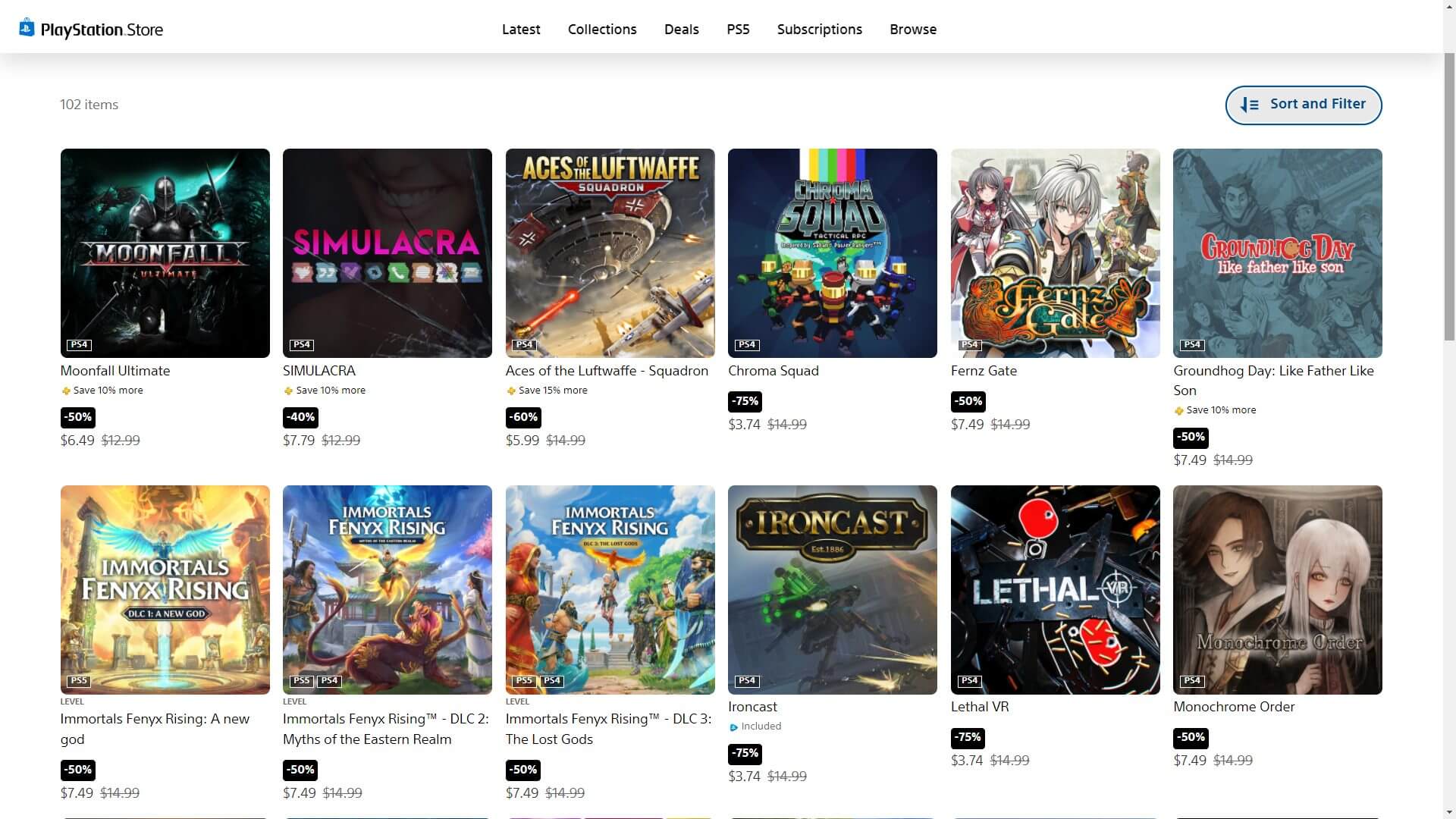
Task: Click PS Plus icon under Moonfall Ultimate
Action: click(66, 391)
